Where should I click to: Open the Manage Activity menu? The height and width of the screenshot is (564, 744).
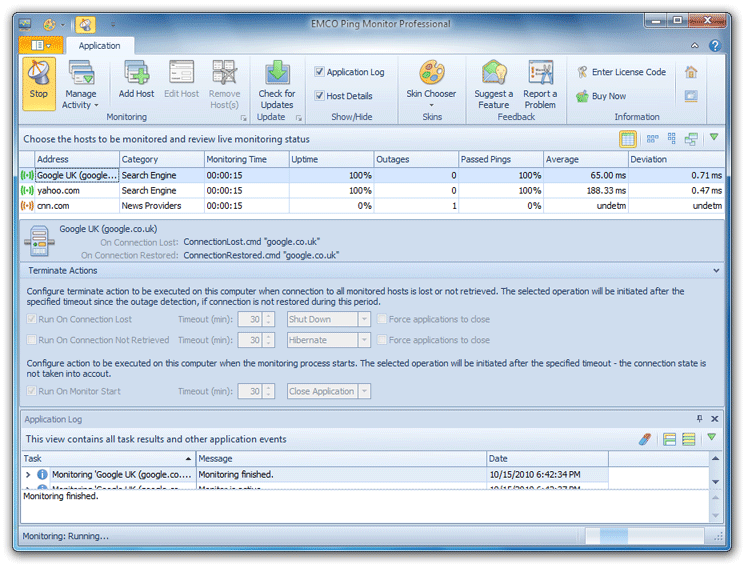coord(80,84)
